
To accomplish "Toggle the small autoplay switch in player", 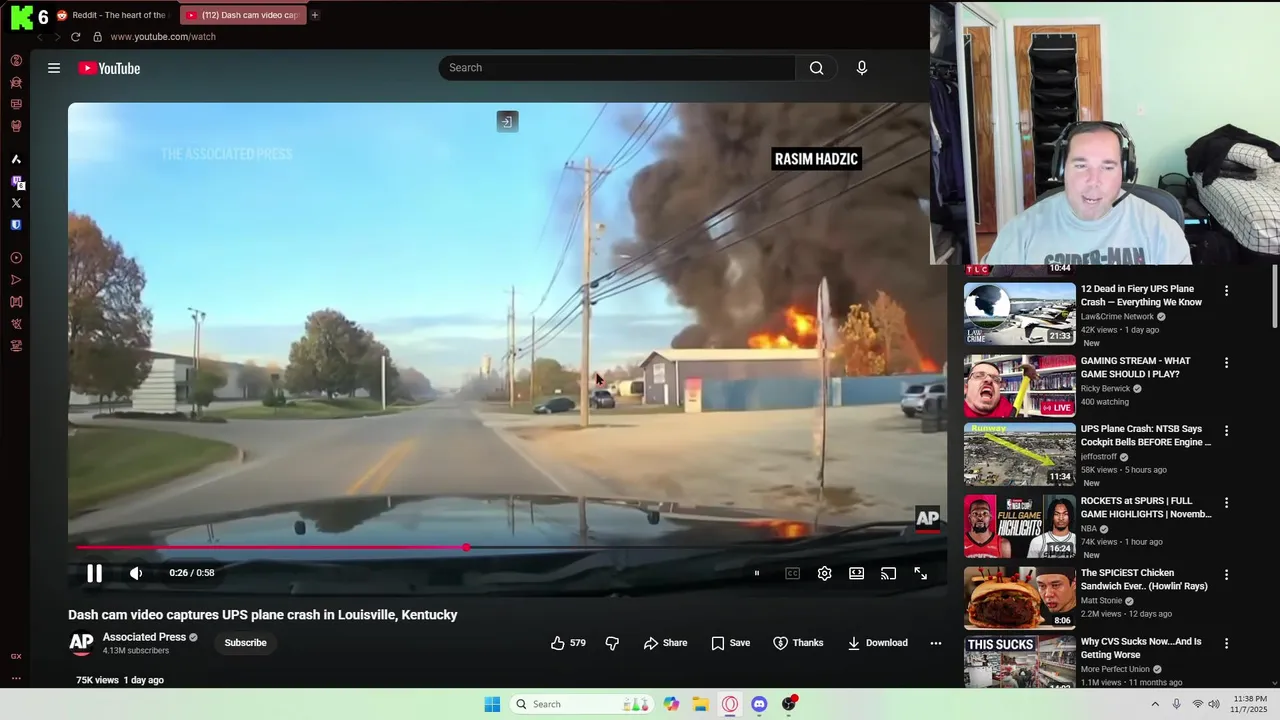I will tap(757, 573).
